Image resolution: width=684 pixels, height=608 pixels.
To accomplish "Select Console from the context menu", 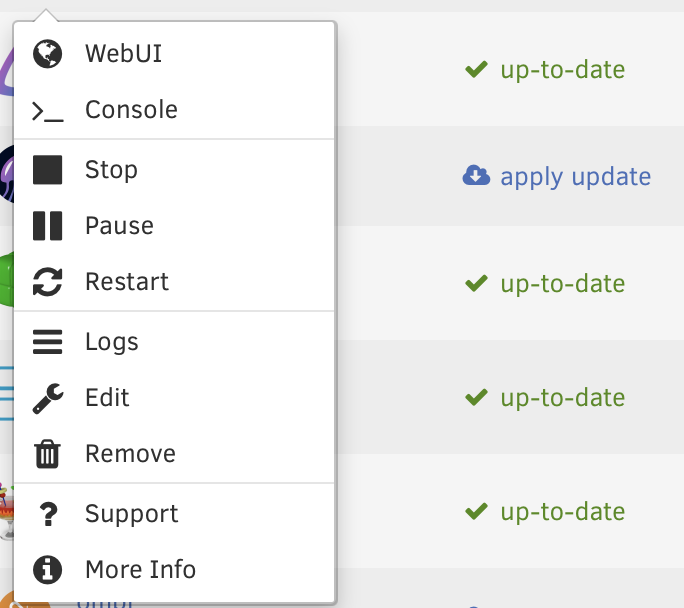I will click(174, 110).
